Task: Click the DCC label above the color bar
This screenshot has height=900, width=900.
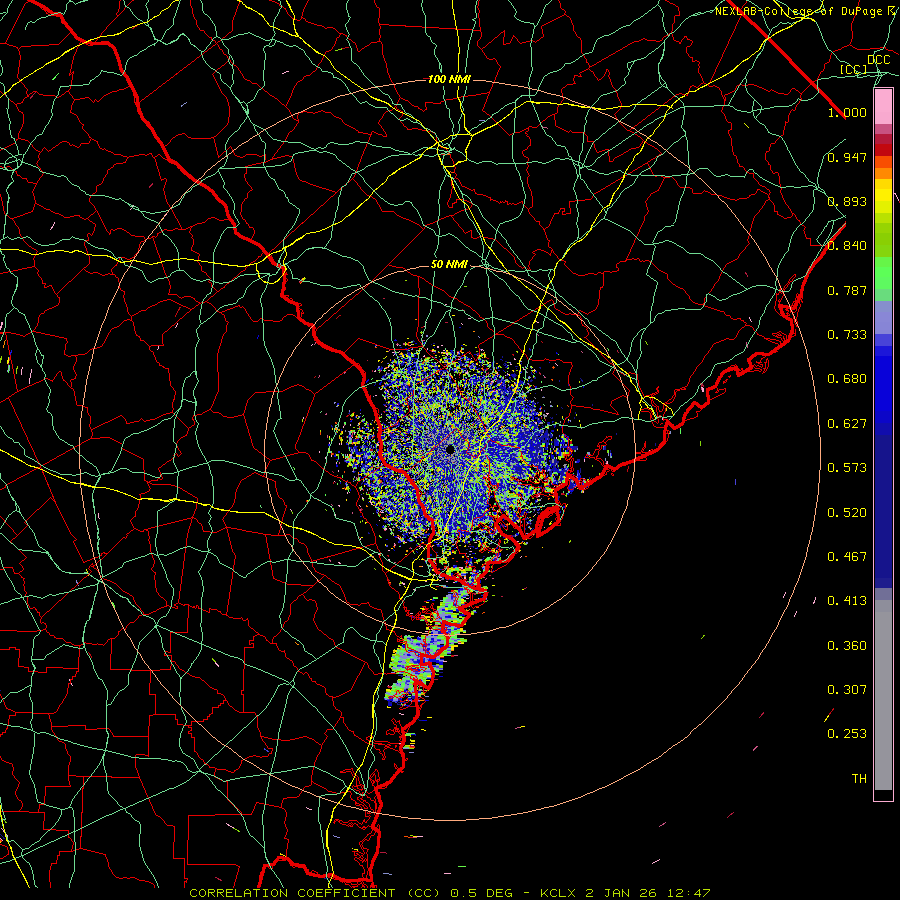Action: 878,60
